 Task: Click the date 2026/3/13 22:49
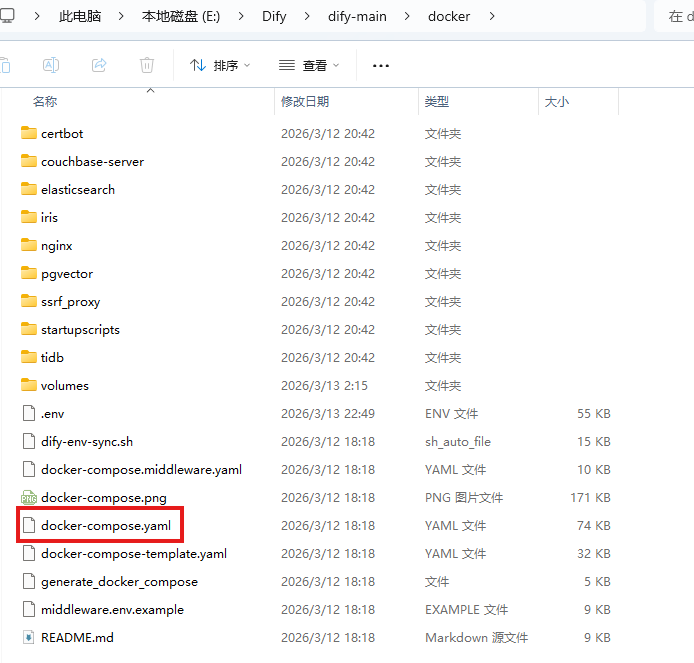point(328,413)
